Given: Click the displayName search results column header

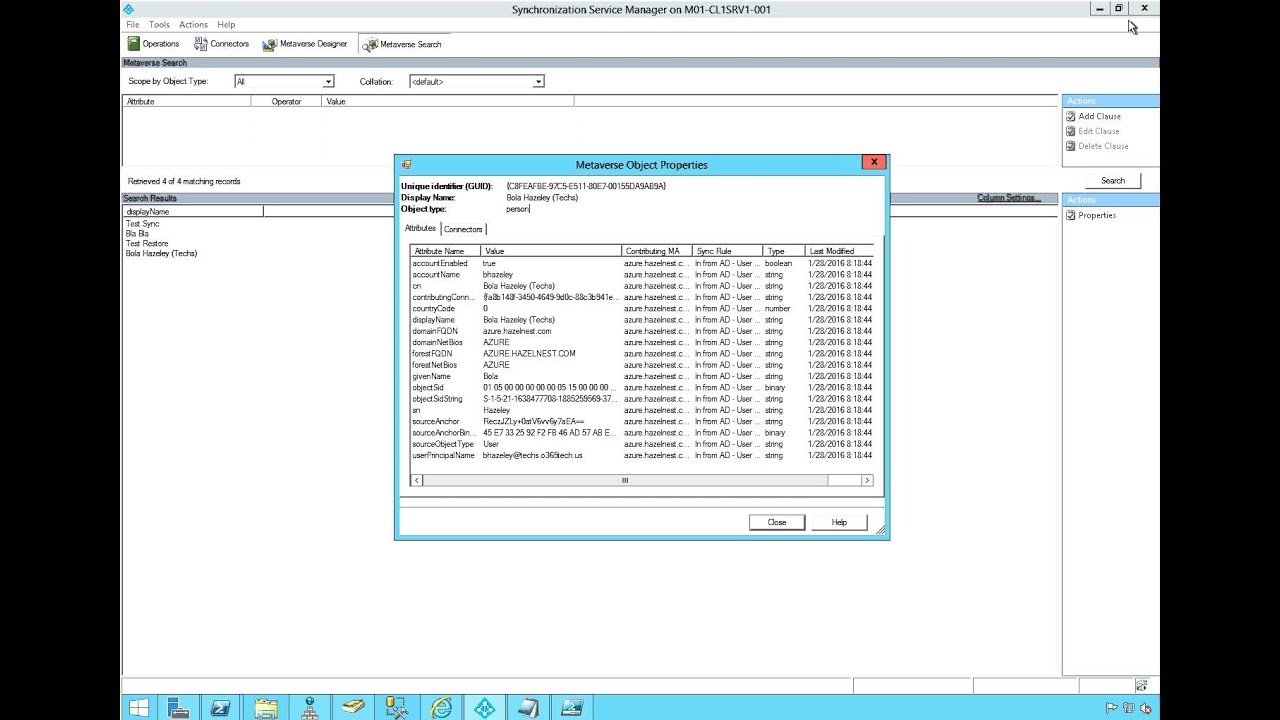Looking at the screenshot, I should coord(193,212).
